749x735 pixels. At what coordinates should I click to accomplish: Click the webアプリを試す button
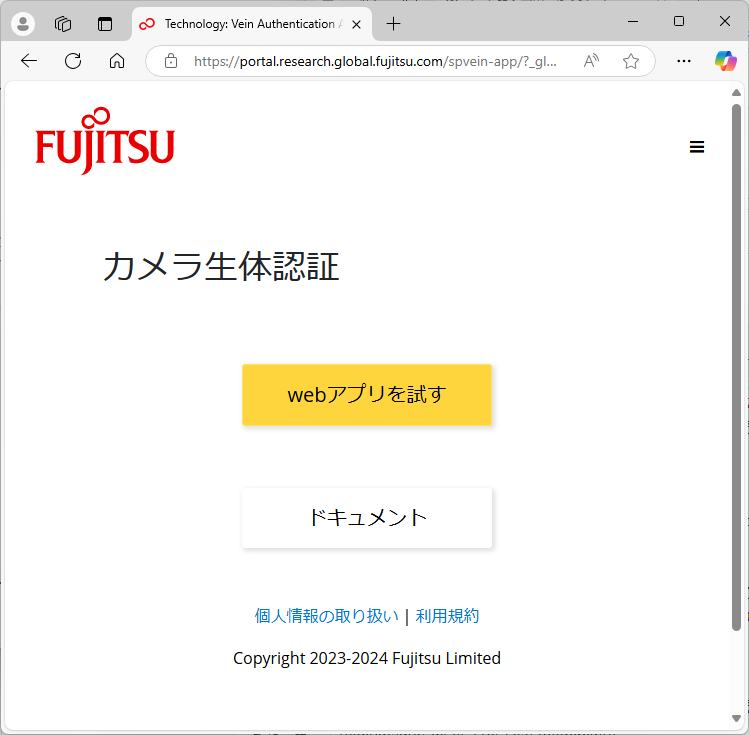(367, 394)
